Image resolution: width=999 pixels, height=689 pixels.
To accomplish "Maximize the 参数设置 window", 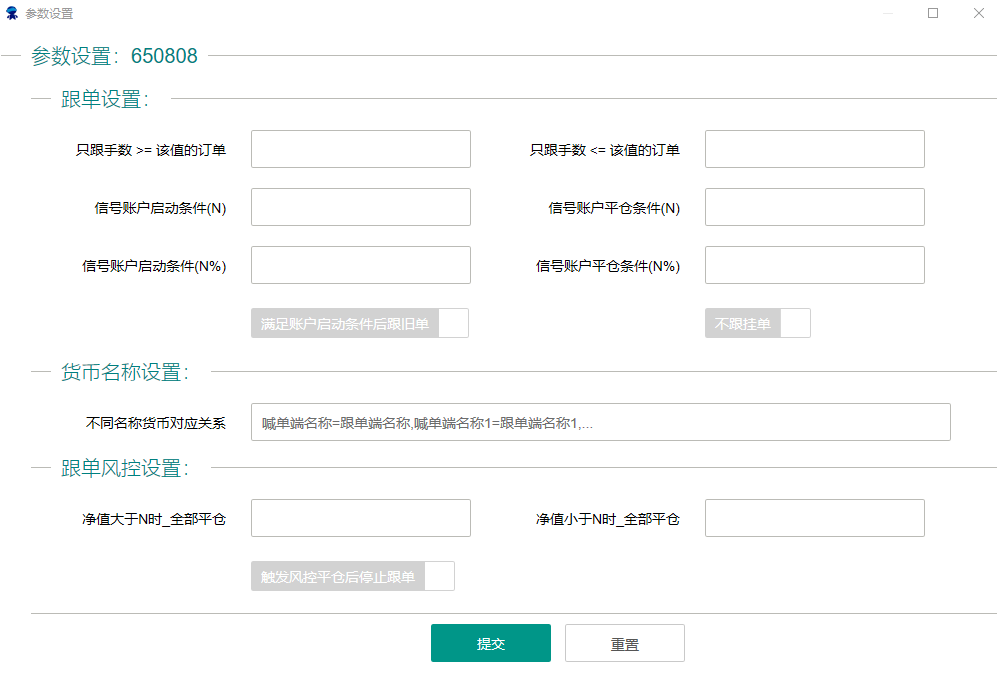I will click(933, 14).
